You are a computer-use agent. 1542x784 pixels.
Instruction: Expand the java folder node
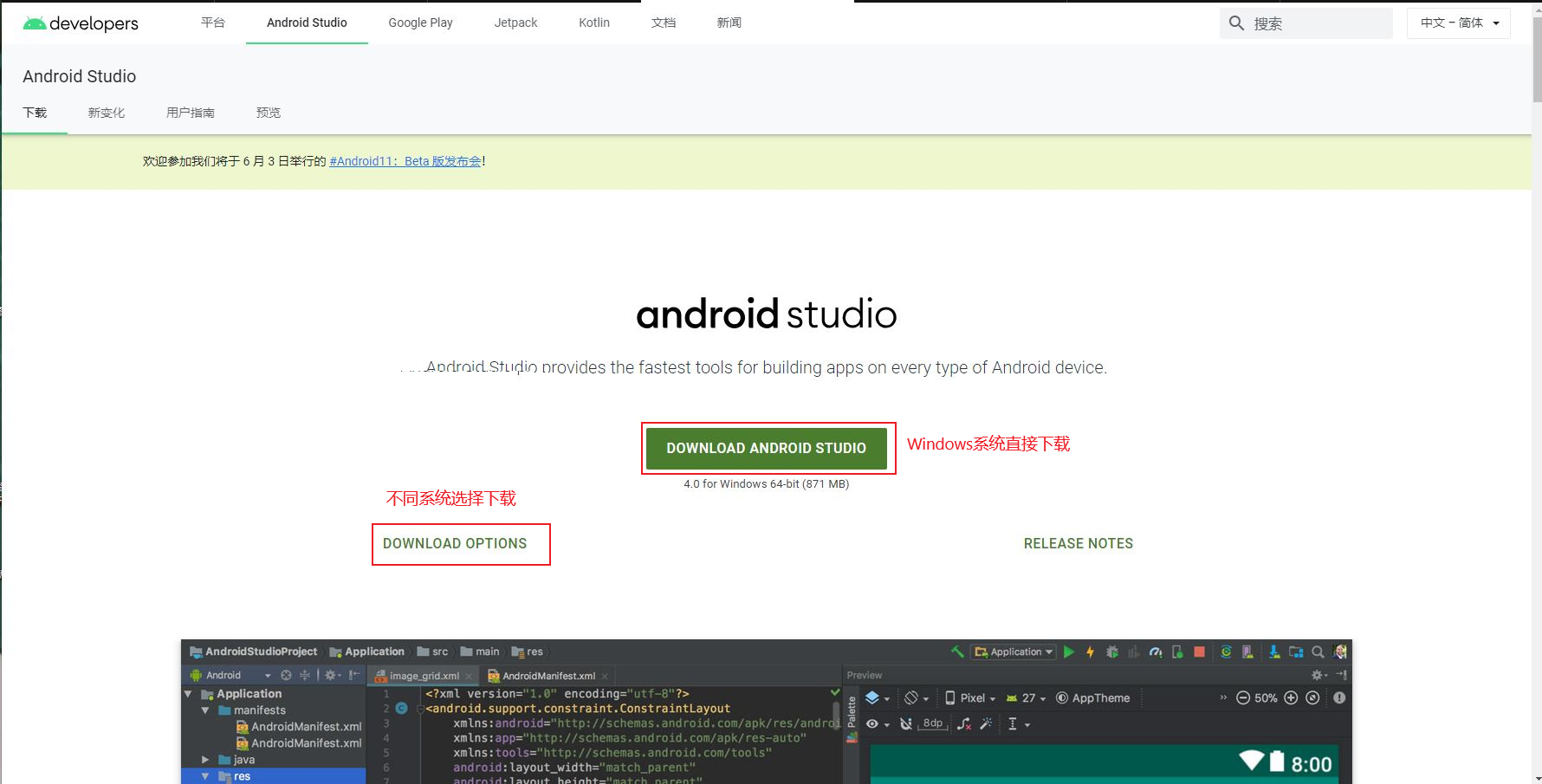click(x=205, y=760)
